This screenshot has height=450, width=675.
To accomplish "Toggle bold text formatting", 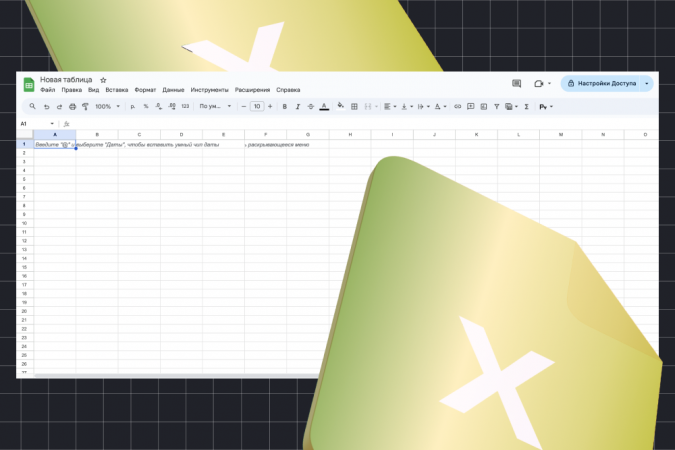I will pyautogui.click(x=285, y=106).
